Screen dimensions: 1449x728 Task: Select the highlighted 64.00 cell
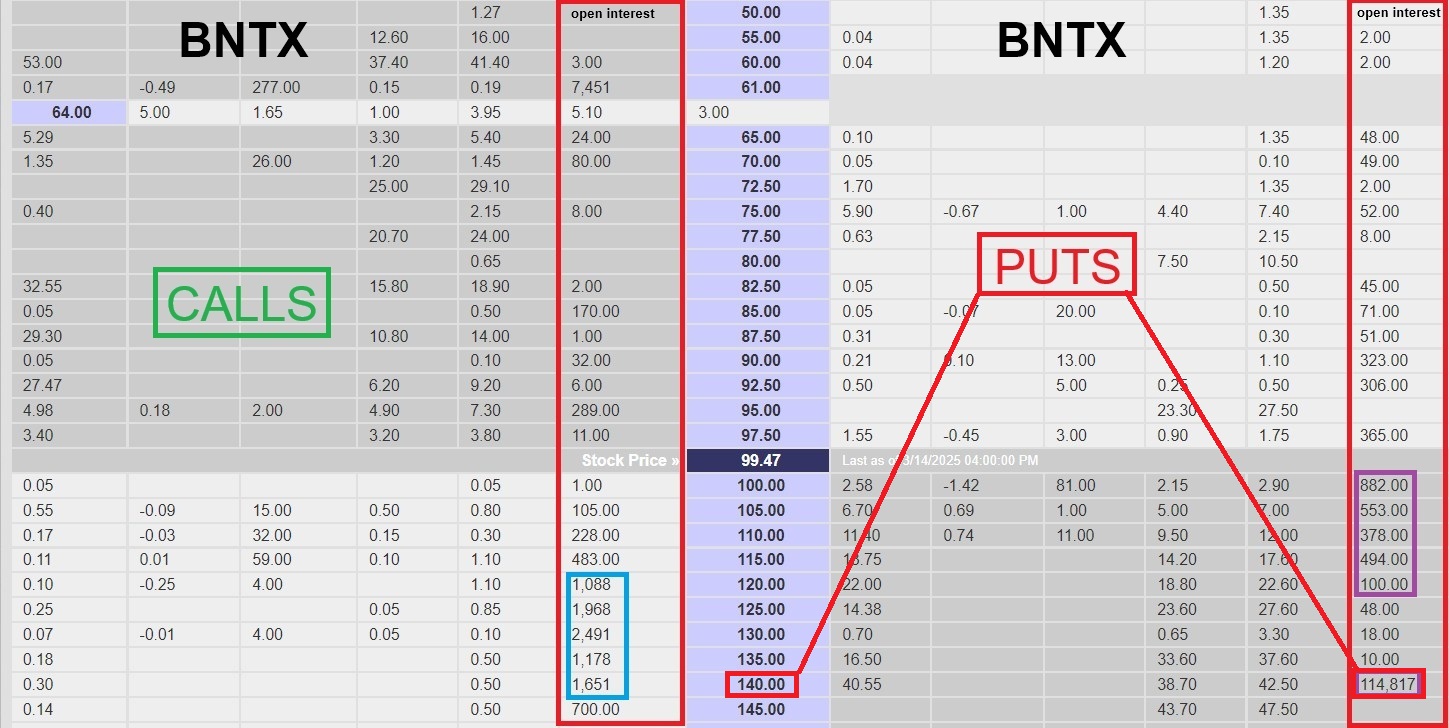point(69,112)
